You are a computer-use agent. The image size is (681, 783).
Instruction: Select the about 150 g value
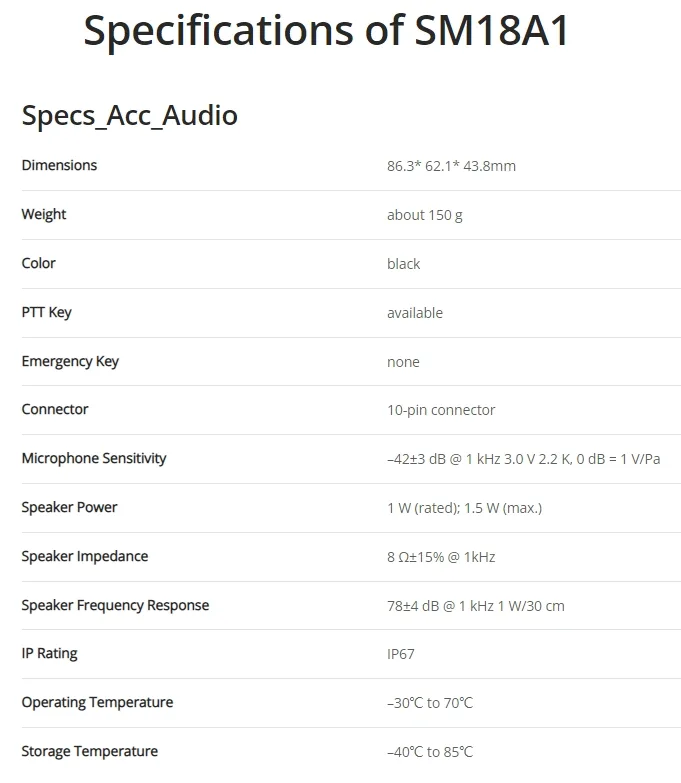[x=425, y=215]
